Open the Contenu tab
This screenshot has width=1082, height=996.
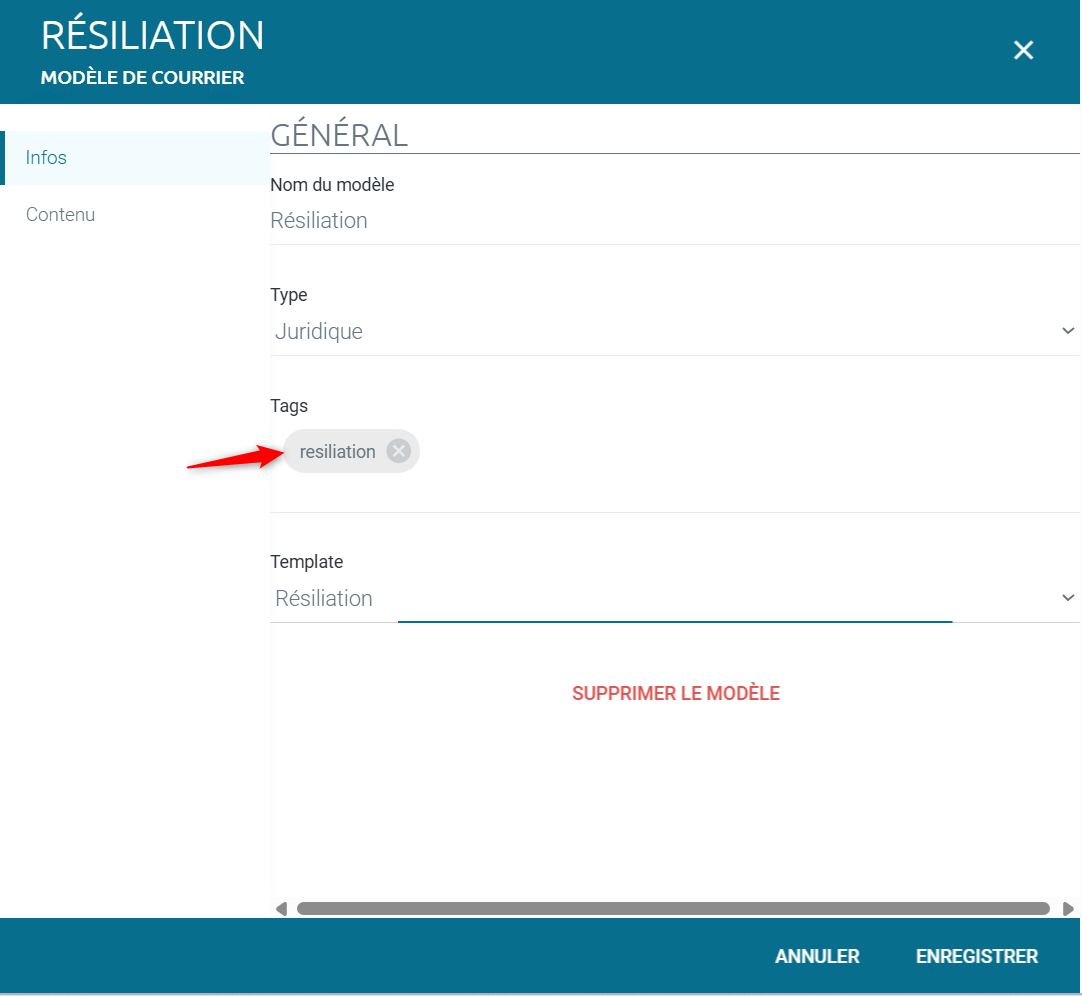61,214
